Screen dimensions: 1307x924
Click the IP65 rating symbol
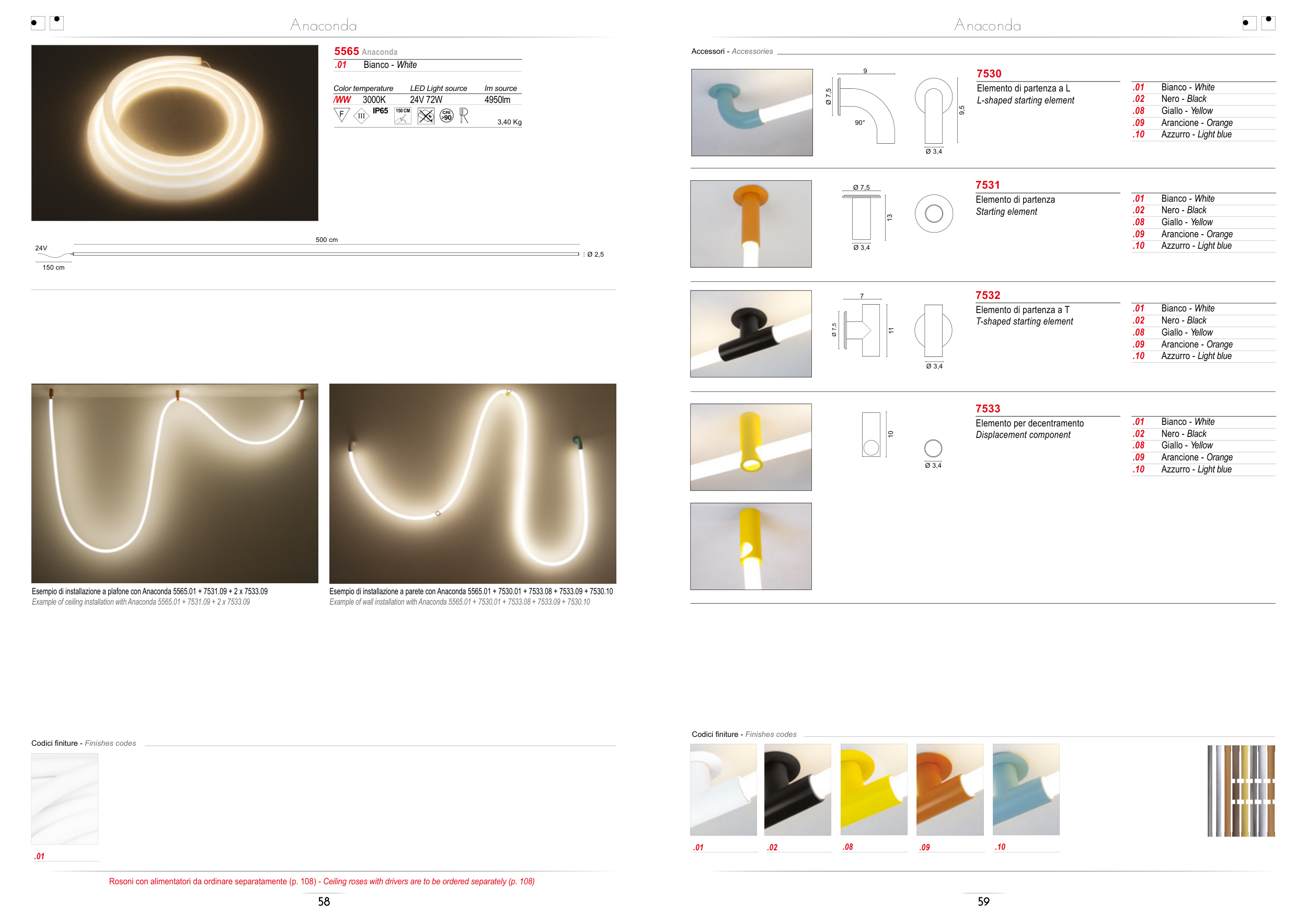[380, 111]
